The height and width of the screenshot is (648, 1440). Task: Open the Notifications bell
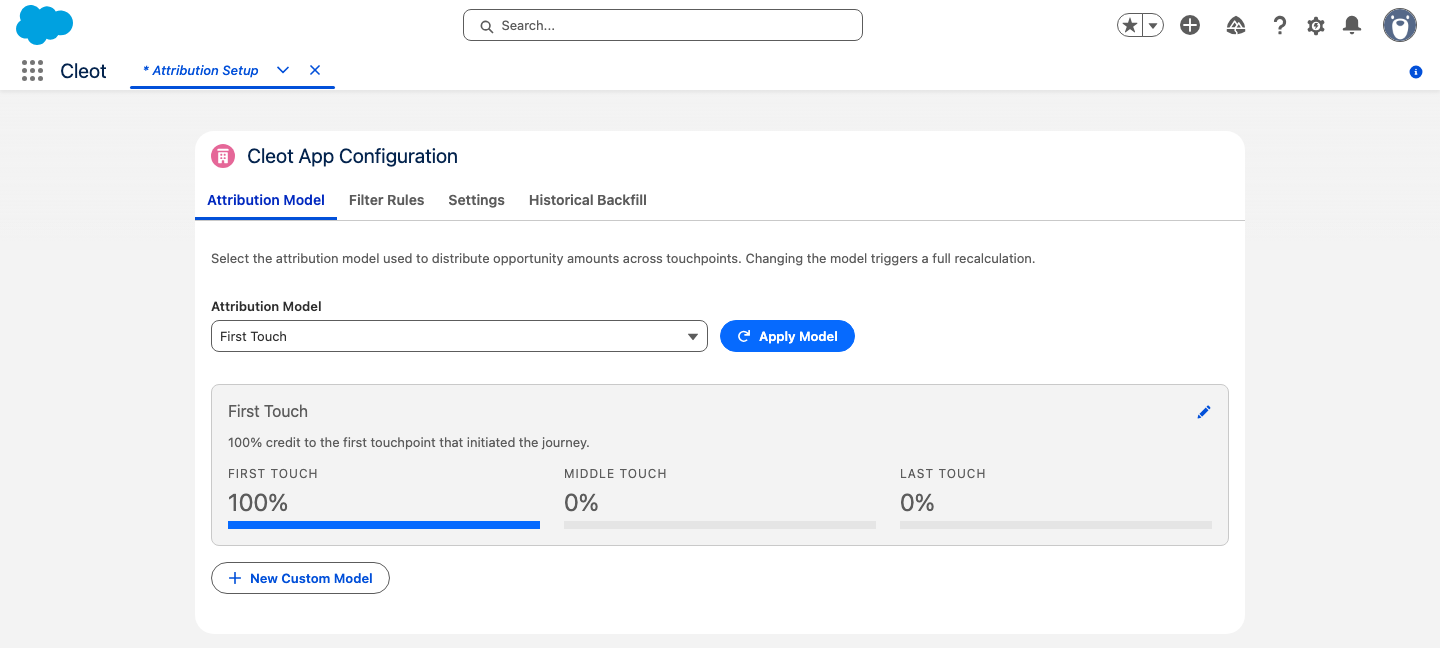[x=1352, y=26]
